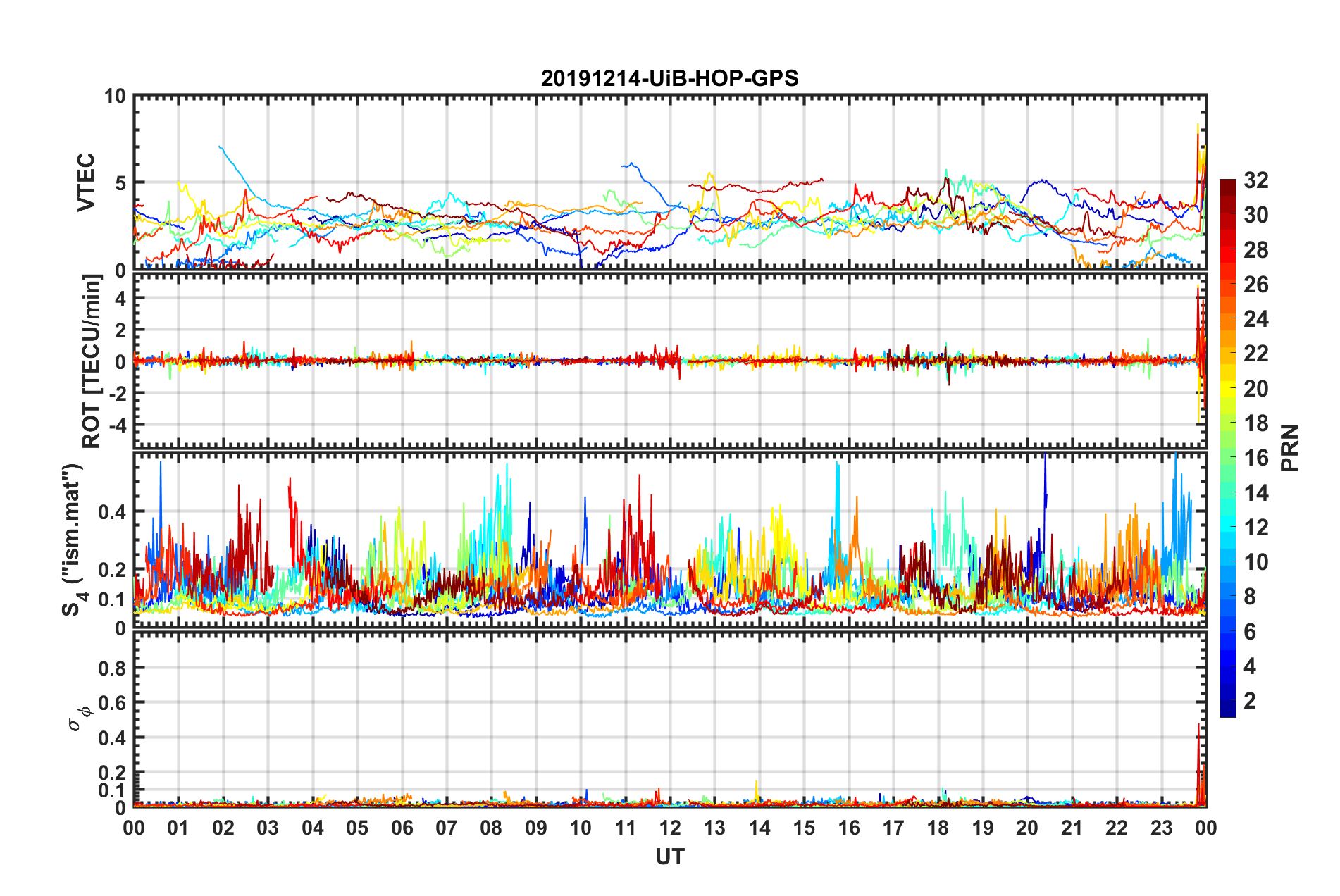This screenshot has height=896, width=1340.
Task: Click the plot title 20191214-UiB-HOP-GPS
Action: click(x=669, y=78)
